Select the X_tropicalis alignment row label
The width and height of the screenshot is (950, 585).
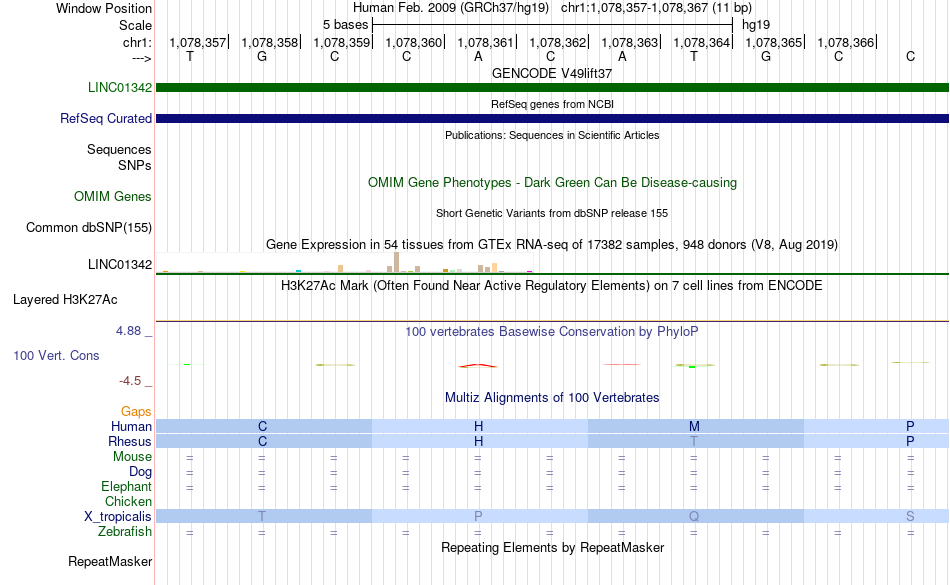[118, 516]
